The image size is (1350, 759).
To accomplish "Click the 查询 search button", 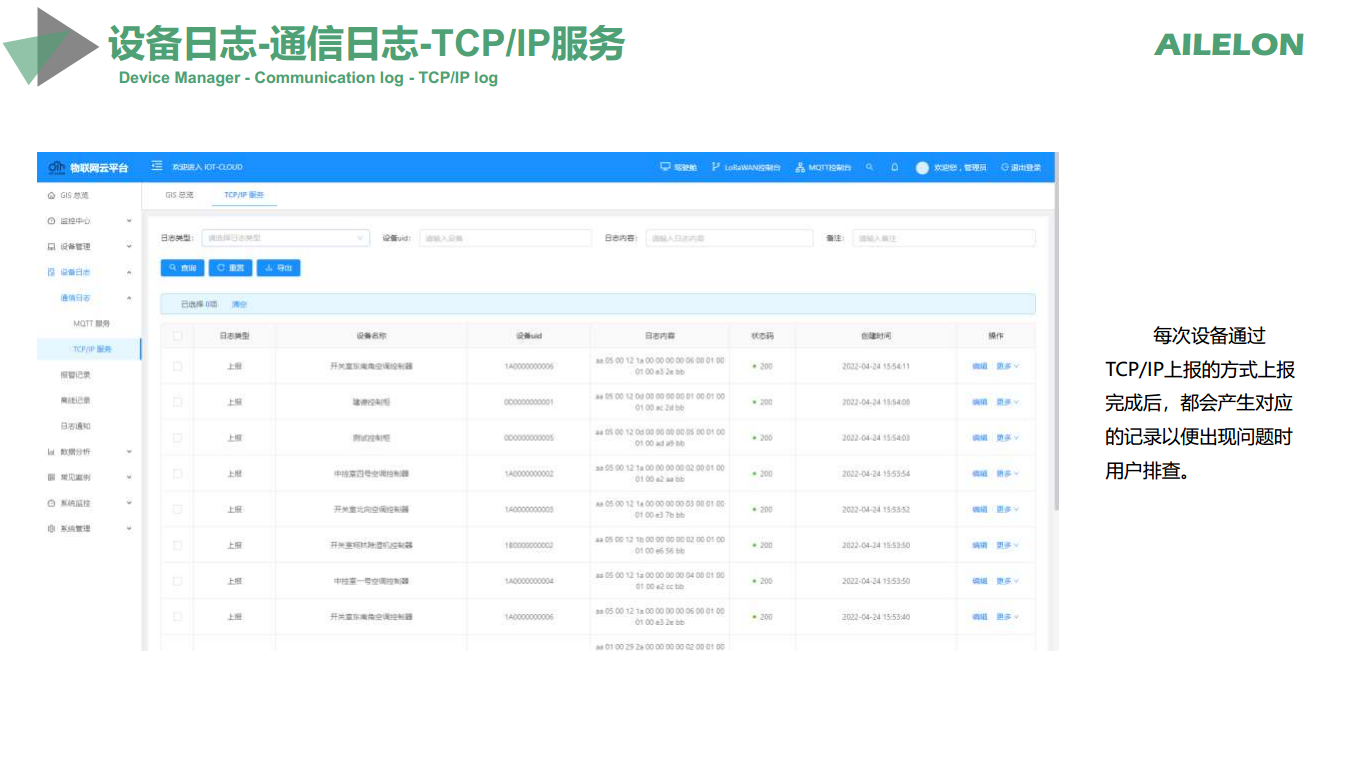I will tap(182, 268).
